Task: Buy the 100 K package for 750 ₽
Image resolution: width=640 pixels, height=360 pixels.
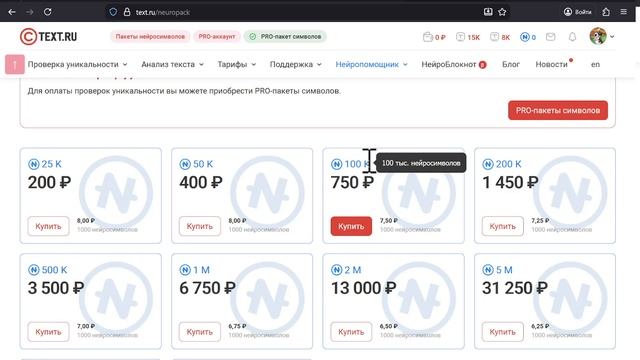Action: (351, 226)
